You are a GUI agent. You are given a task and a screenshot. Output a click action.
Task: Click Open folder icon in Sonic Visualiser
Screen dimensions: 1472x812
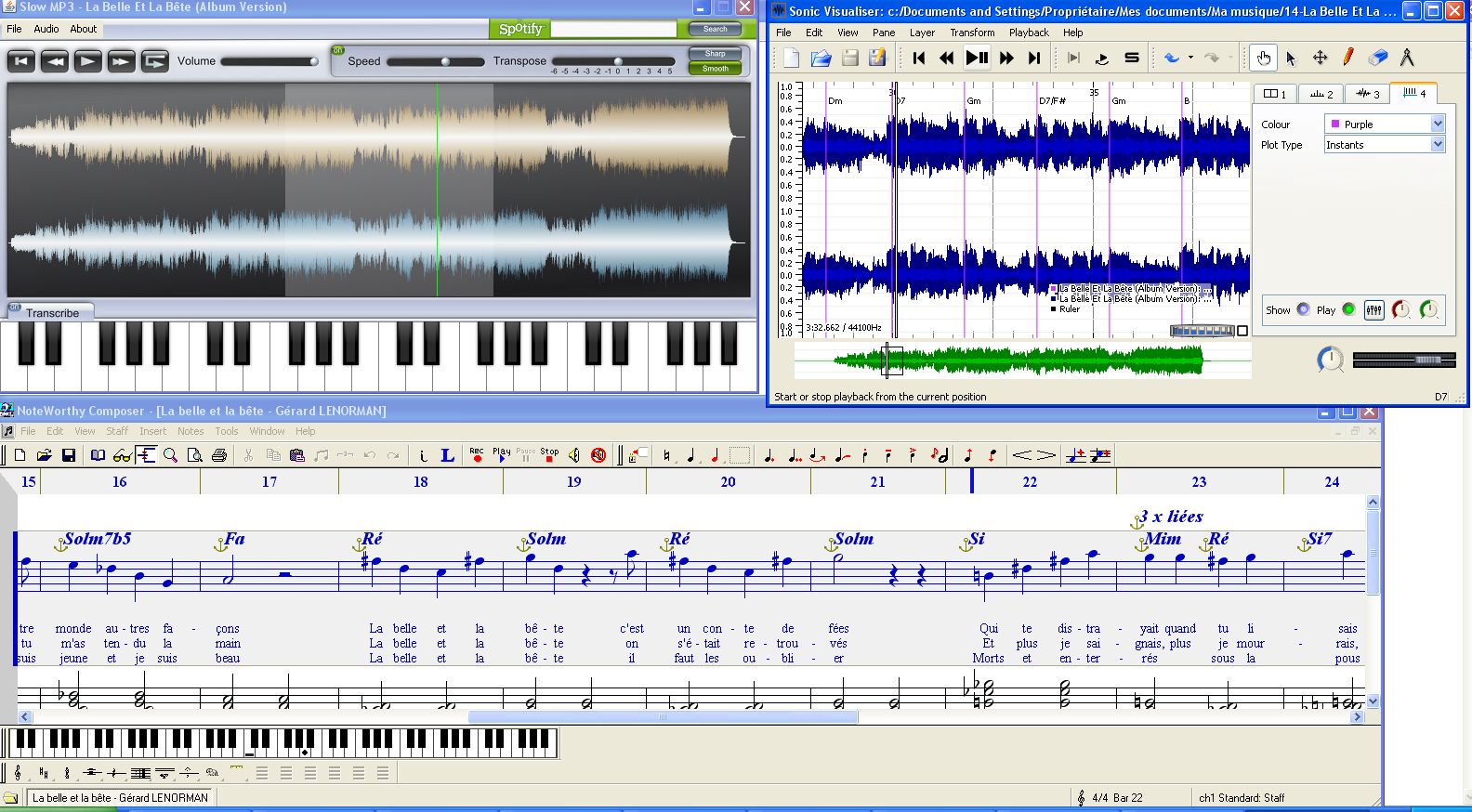821,59
